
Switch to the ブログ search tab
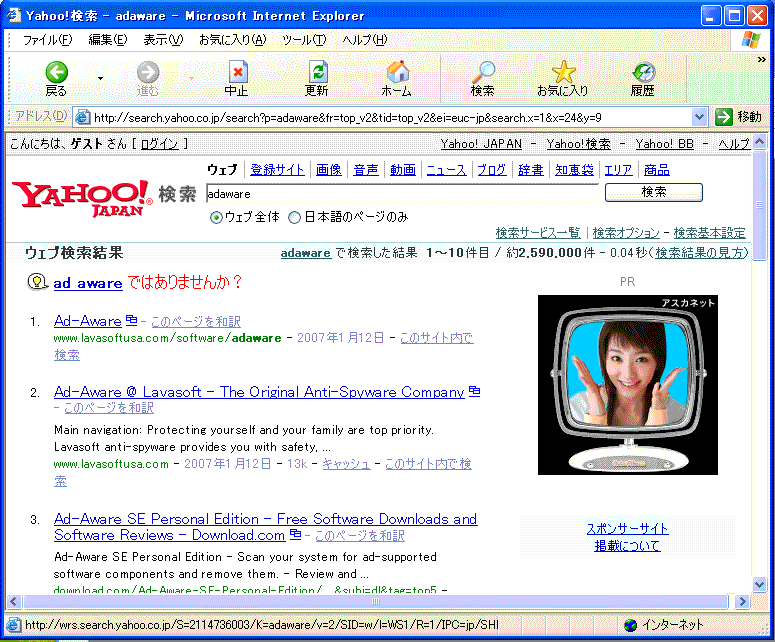[x=492, y=170]
